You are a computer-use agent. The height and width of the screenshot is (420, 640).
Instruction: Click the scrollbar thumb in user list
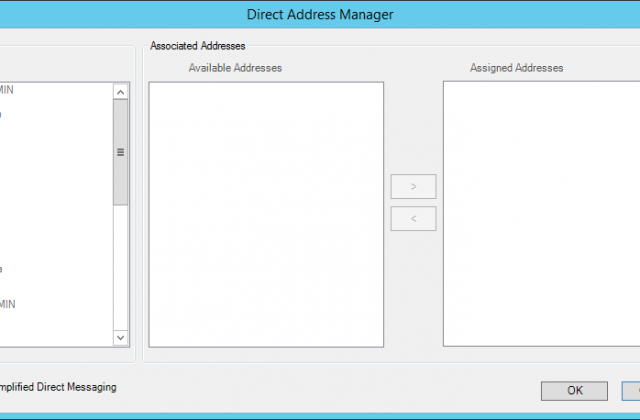point(121,152)
